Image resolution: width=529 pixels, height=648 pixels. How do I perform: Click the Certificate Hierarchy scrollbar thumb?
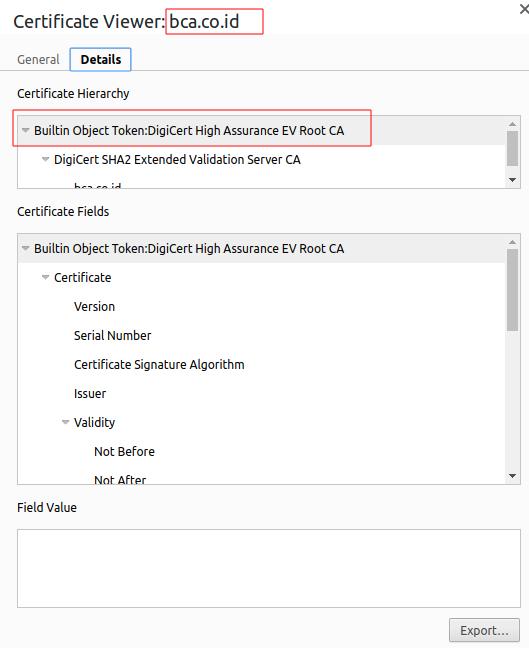click(512, 148)
